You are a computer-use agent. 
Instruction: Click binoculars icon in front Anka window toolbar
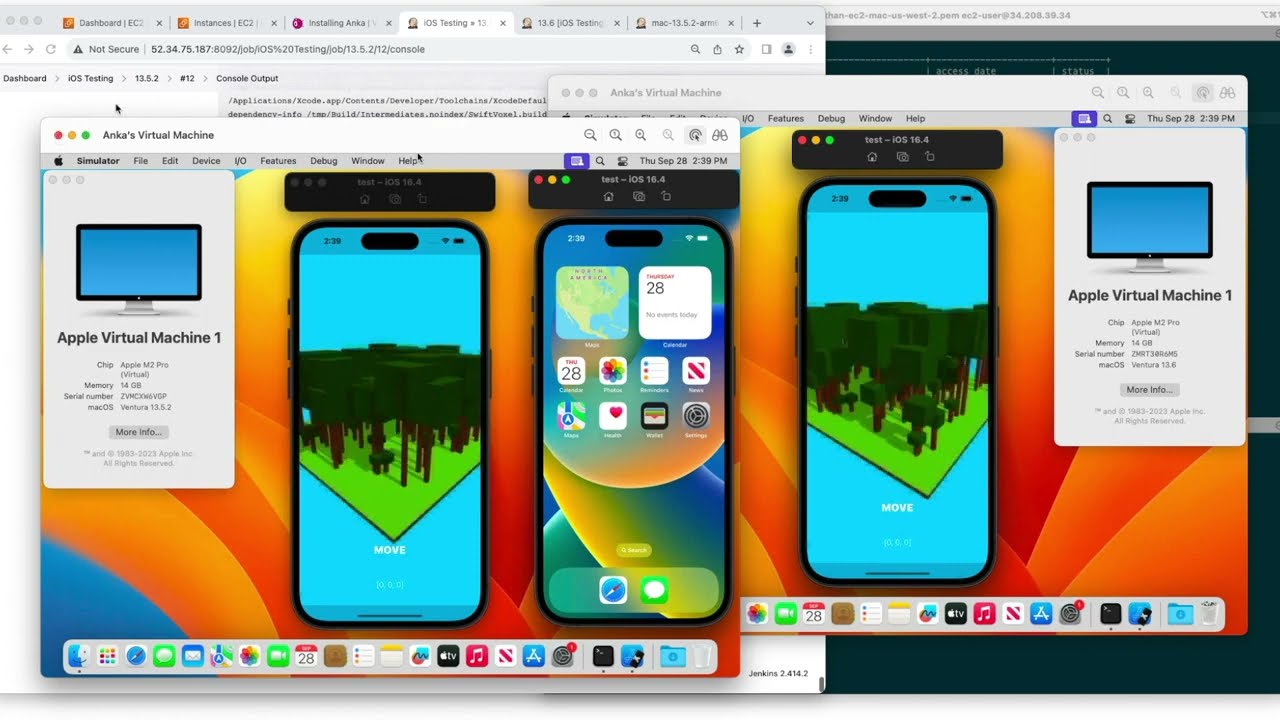coord(719,135)
